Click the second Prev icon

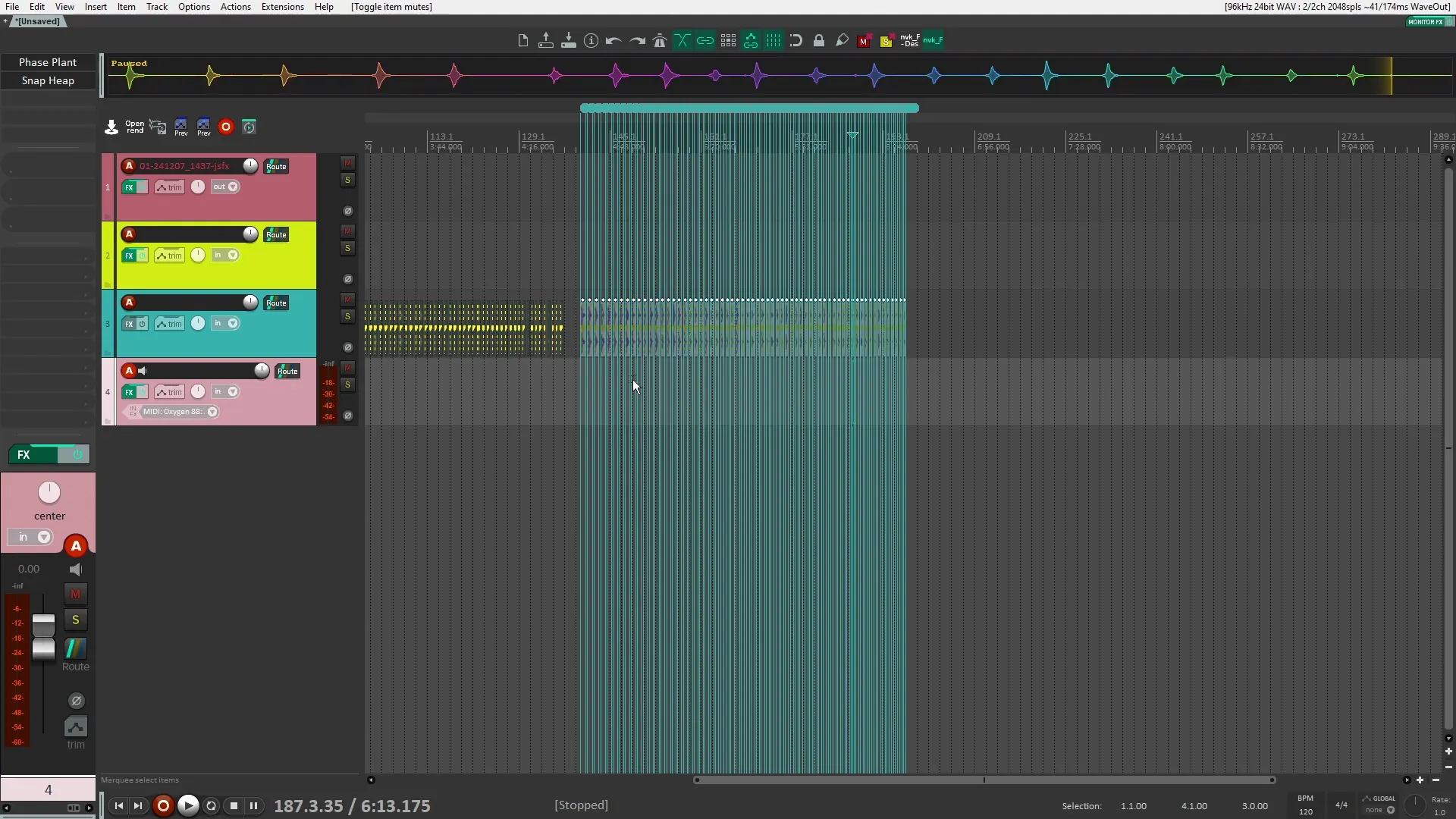point(203,127)
